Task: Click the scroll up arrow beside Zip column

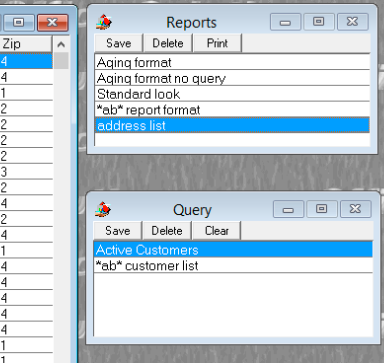Action: point(61,44)
